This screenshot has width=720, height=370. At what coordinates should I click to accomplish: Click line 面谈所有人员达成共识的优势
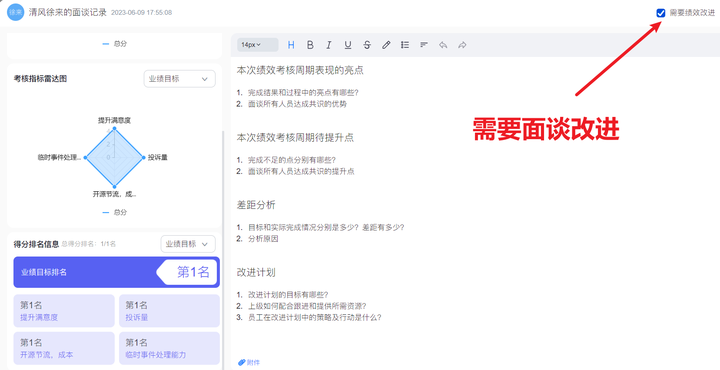(x=297, y=104)
